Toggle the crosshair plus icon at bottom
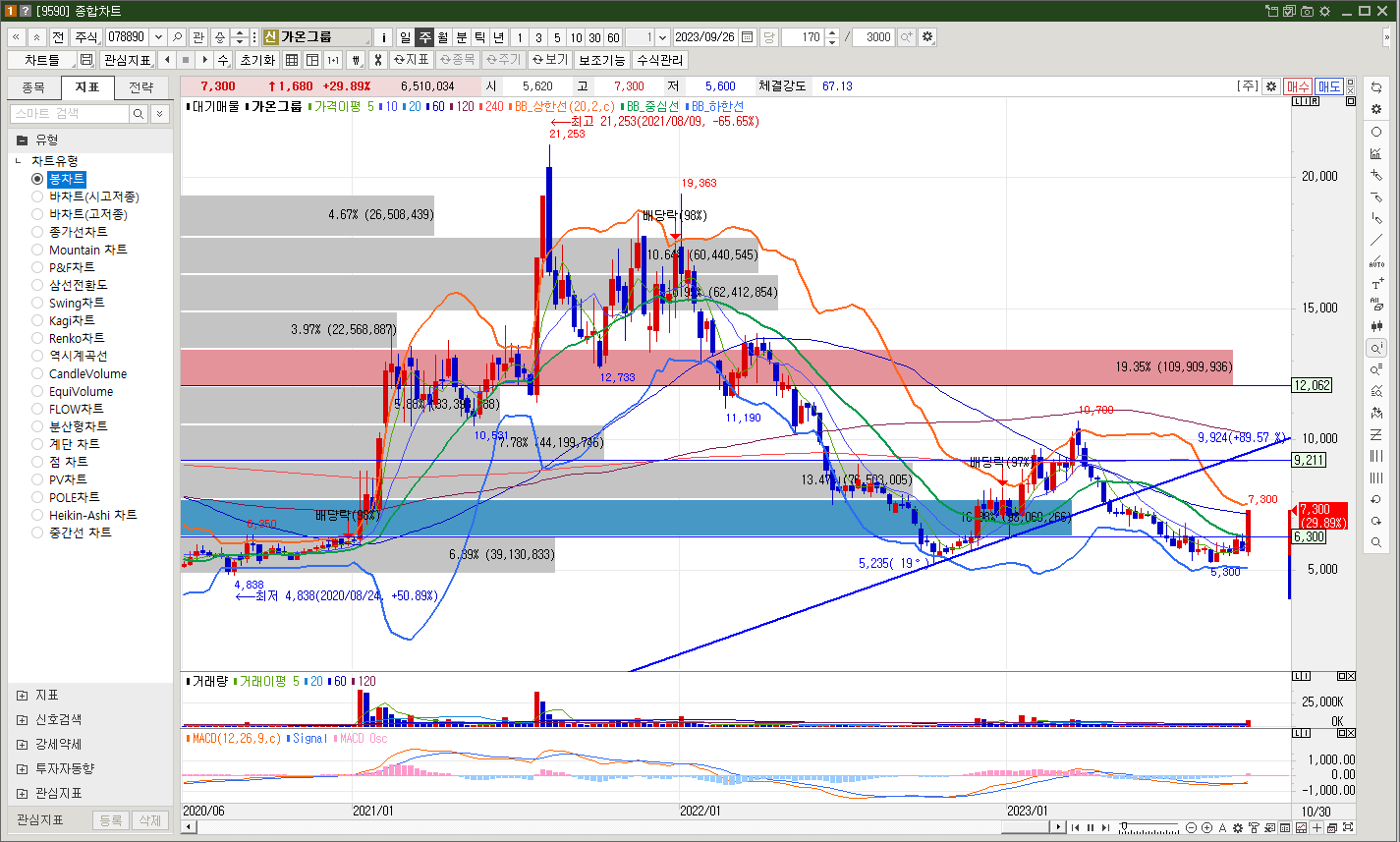 click(x=1316, y=828)
